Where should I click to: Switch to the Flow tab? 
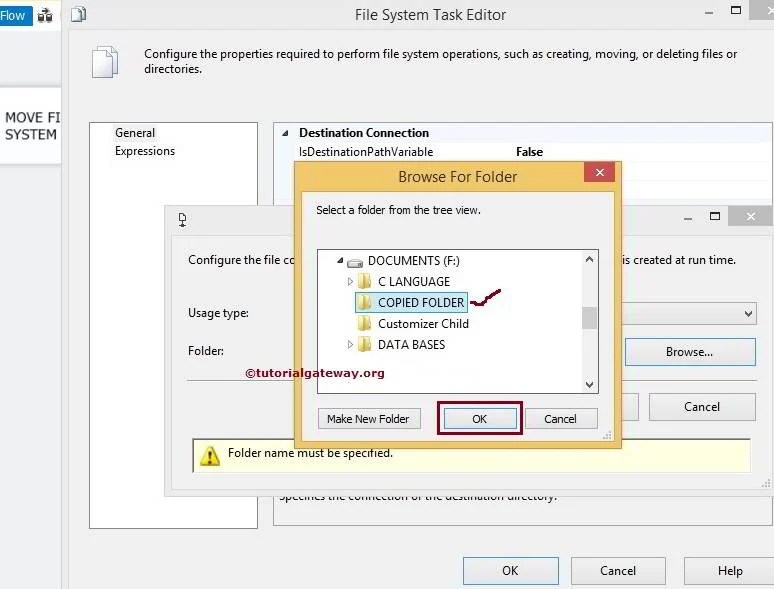pyautogui.click(x=15, y=16)
